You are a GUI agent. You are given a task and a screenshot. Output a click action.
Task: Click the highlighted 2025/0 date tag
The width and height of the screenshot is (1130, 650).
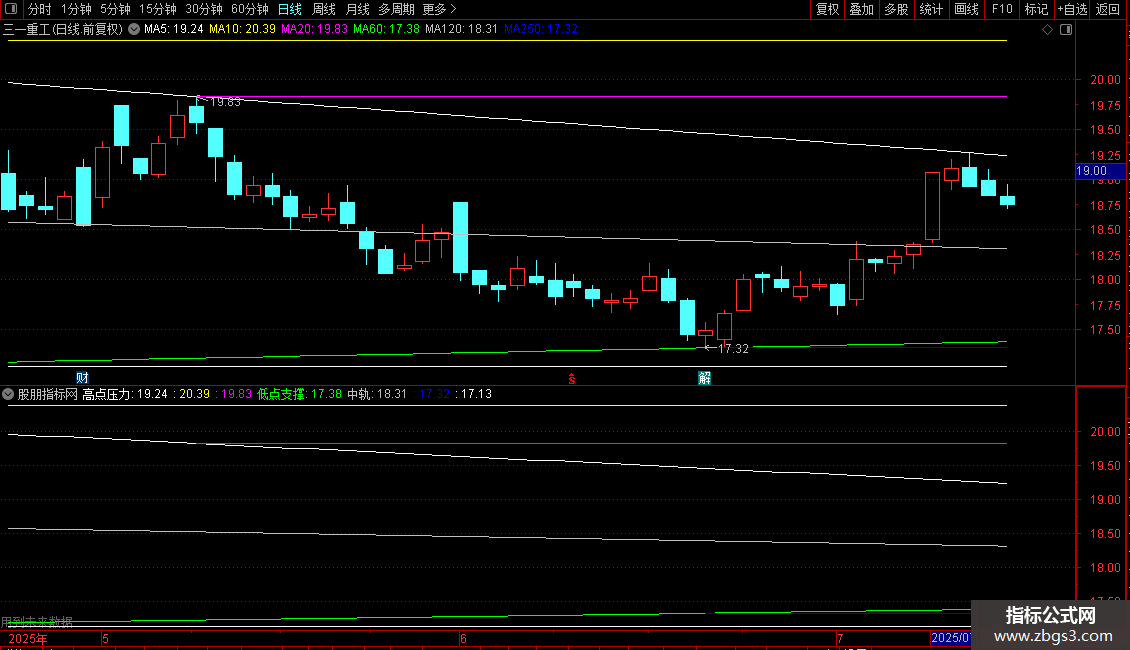click(951, 638)
